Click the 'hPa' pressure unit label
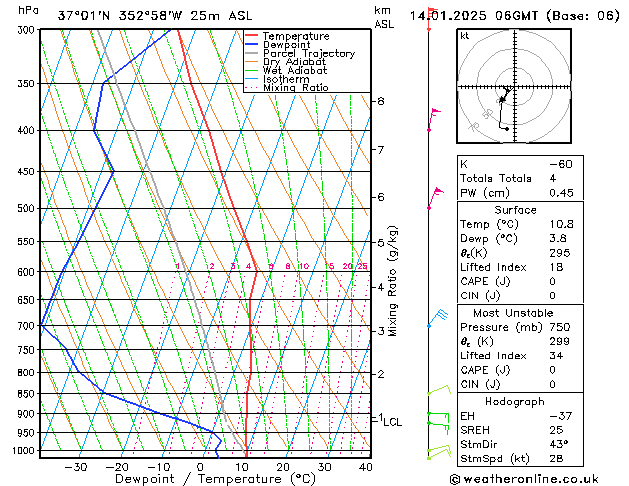This screenshot has width=629, height=486. pos(28,10)
